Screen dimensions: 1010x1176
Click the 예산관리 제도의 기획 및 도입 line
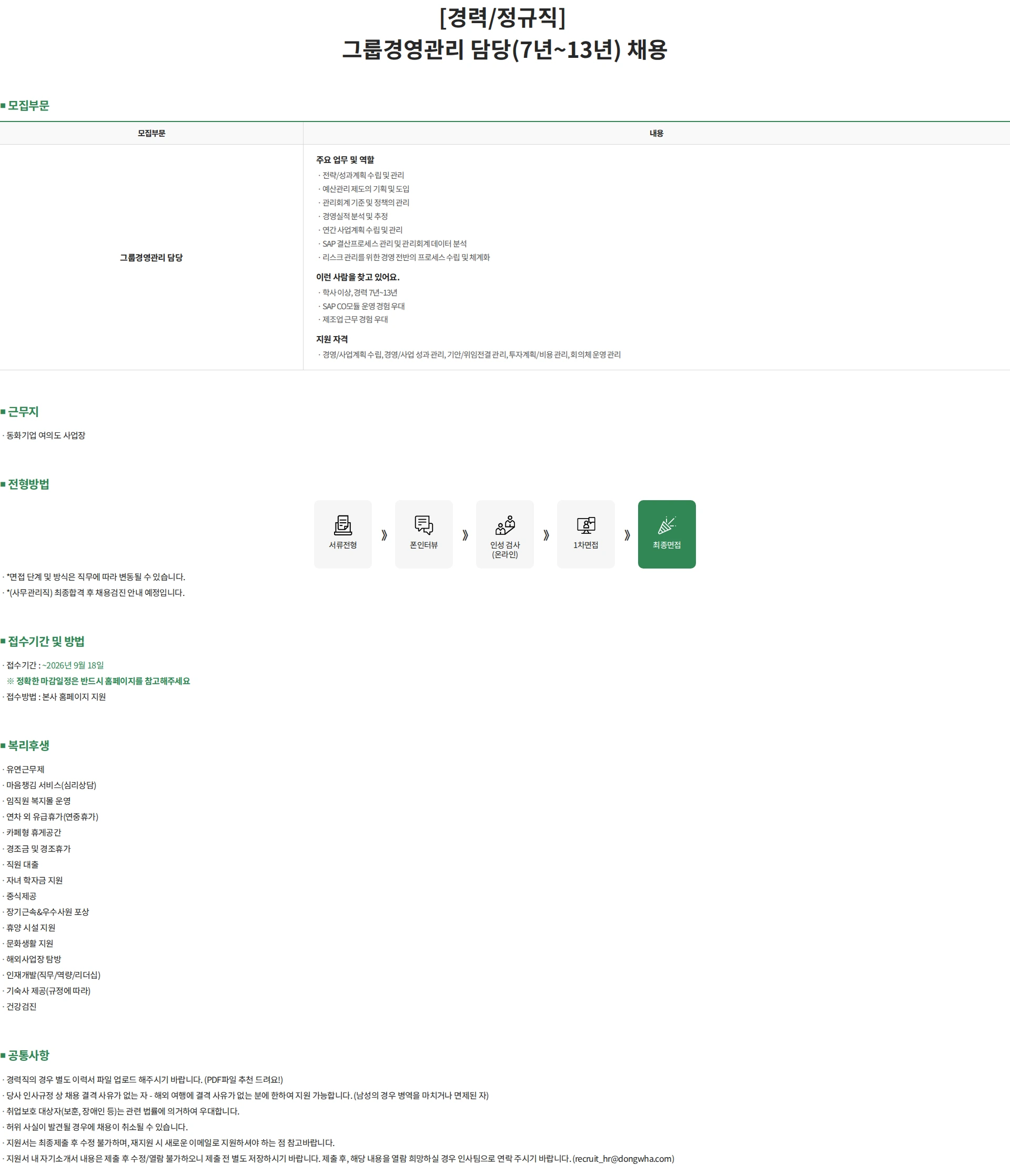[x=366, y=189]
